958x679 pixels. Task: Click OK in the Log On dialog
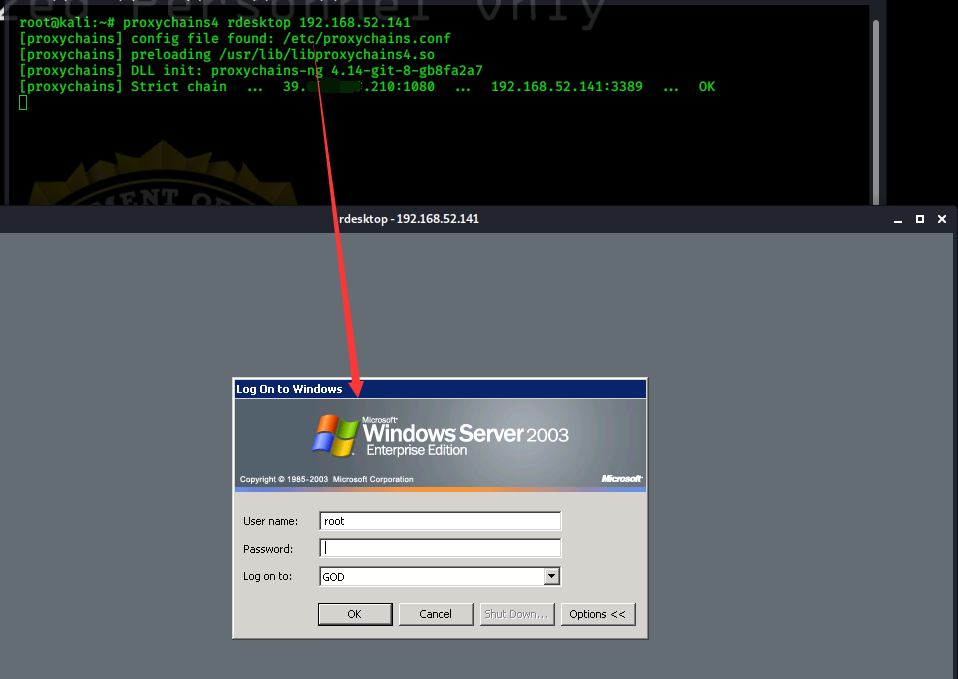coord(355,614)
